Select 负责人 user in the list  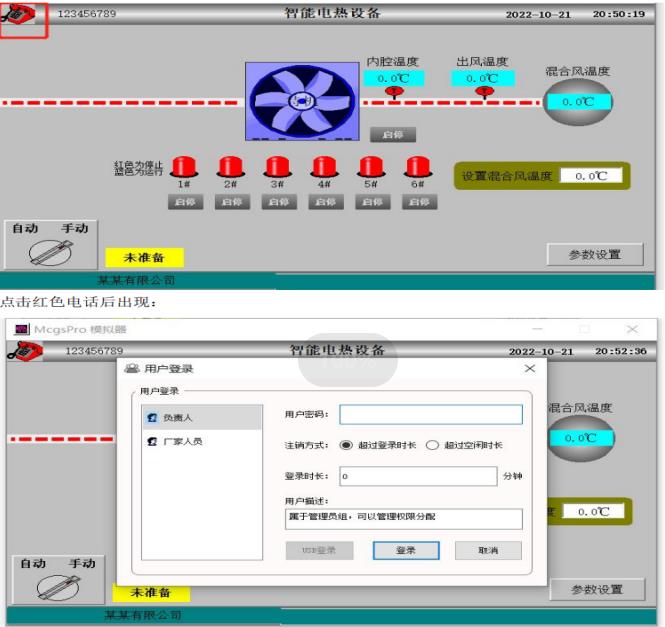point(202,417)
